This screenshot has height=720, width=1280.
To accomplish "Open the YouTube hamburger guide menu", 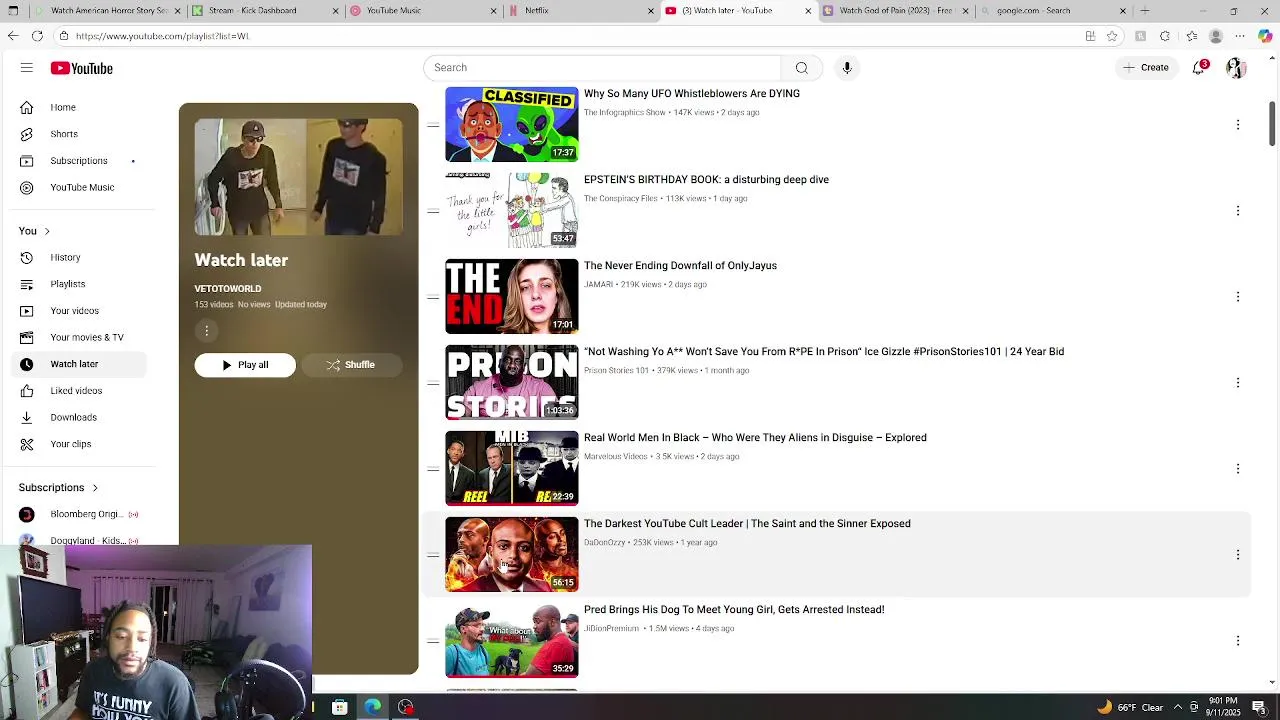I will tap(27, 68).
